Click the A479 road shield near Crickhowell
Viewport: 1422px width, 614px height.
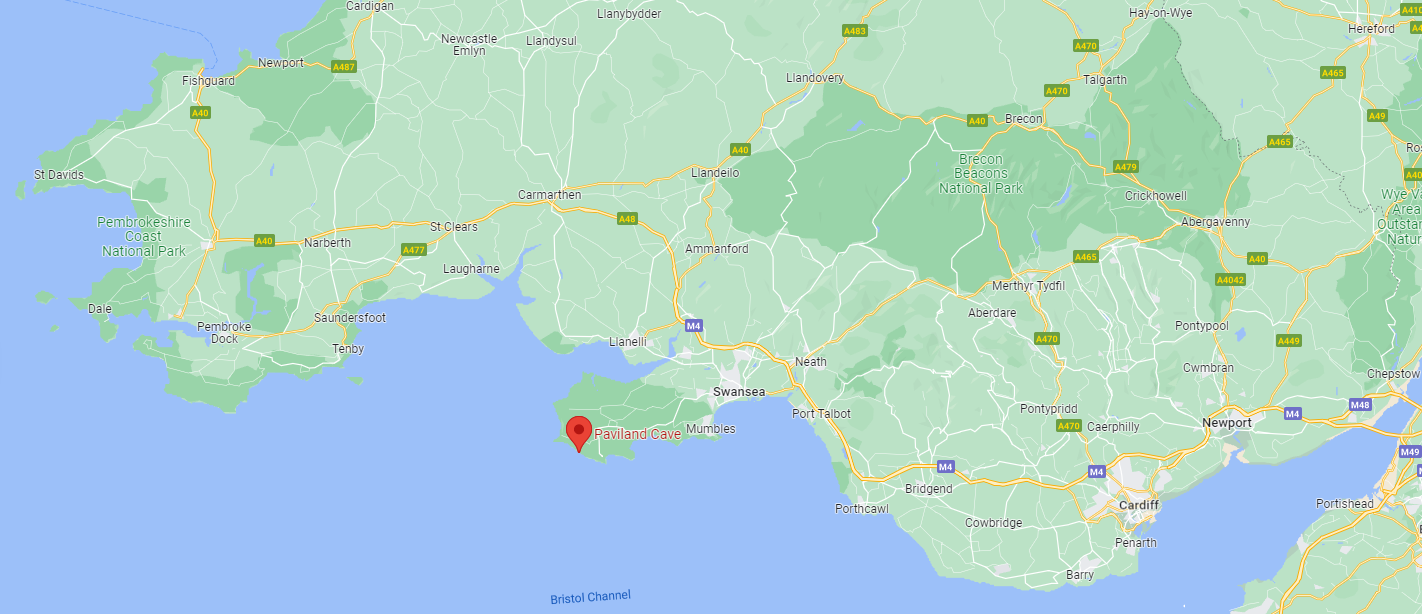(1126, 167)
